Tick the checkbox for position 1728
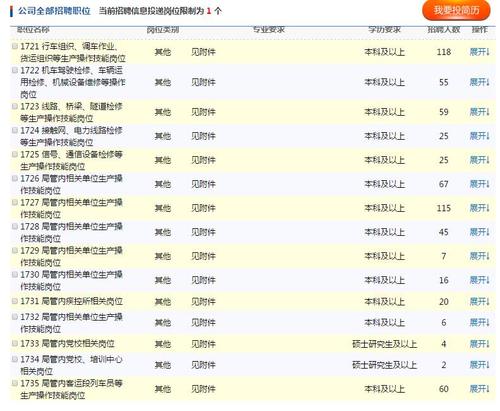The image size is (500, 411). [15, 226]
